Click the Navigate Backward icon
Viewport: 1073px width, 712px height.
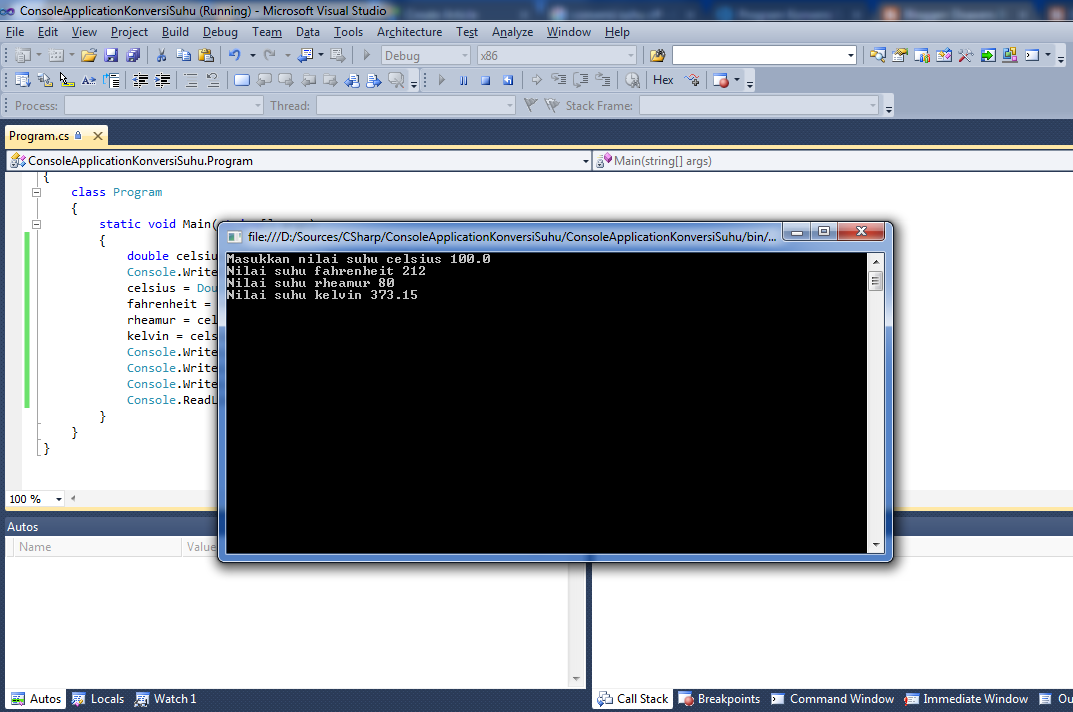[305, 55]
